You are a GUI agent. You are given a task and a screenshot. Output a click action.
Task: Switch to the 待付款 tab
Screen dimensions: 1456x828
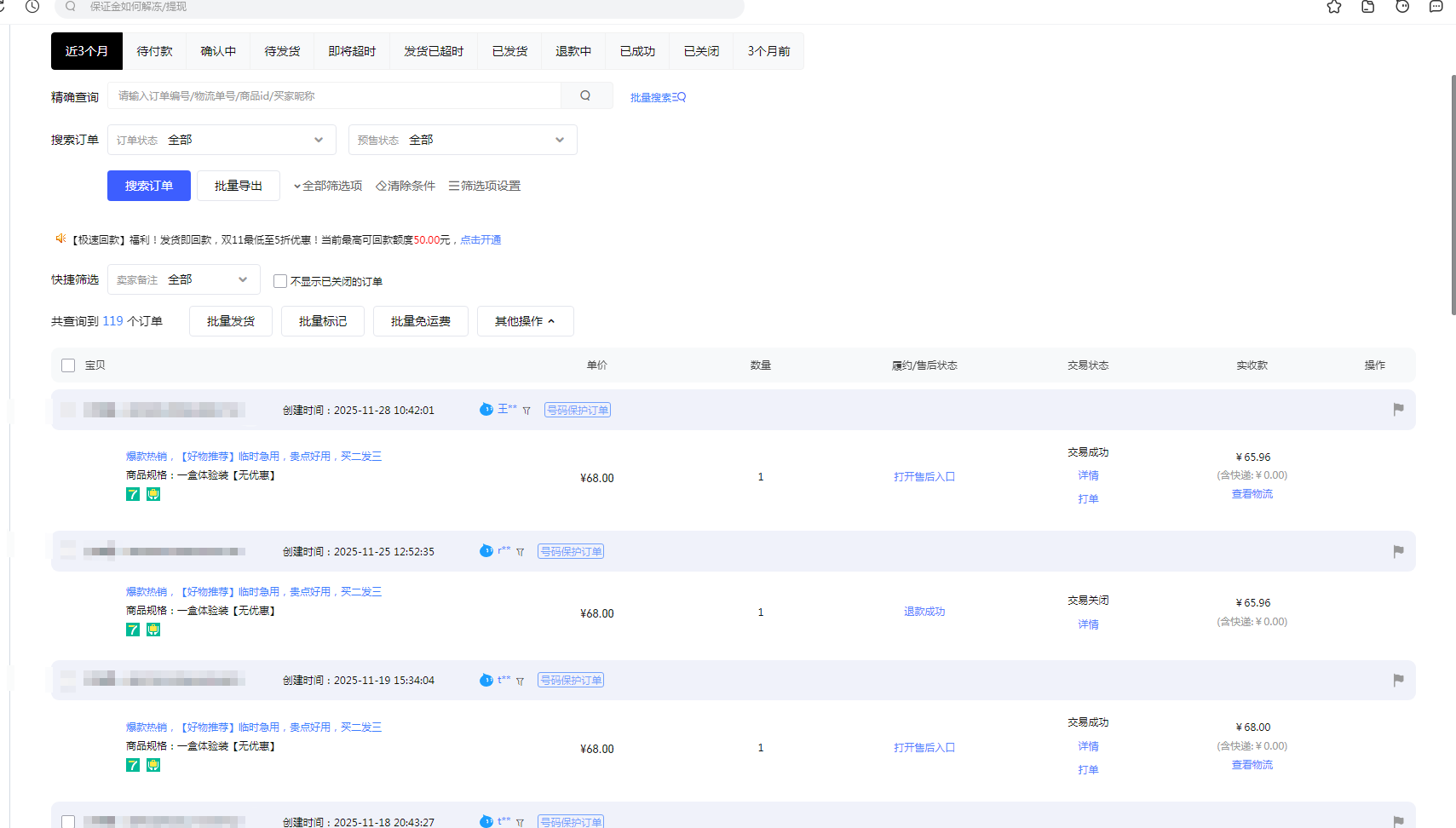[155, 51]
